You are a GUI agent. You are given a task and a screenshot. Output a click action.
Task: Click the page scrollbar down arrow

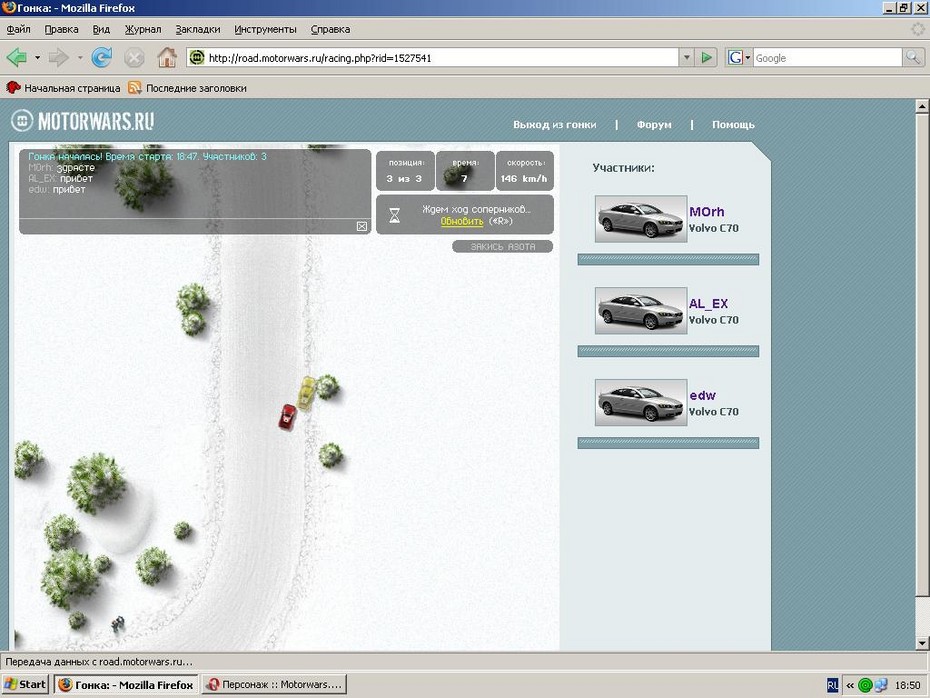[x=922, y=643]
